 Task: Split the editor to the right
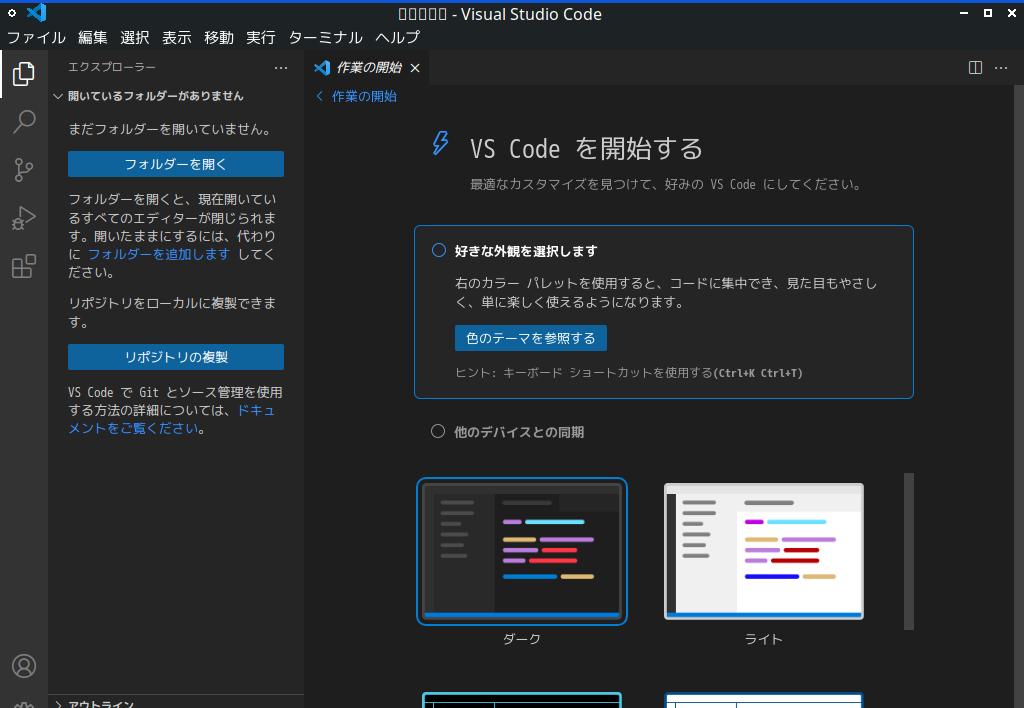tap(975, 68)
